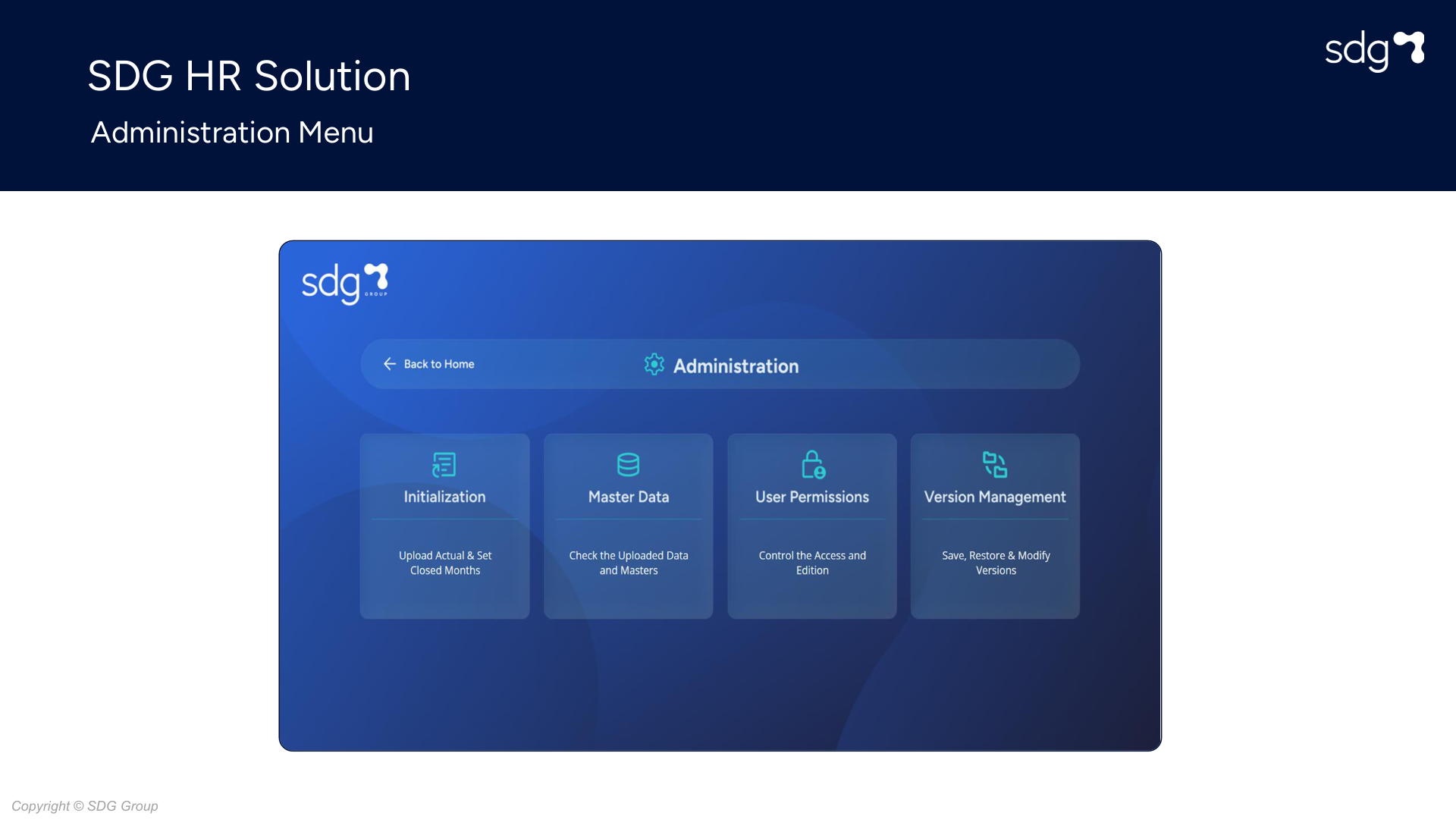Image resolution: width=1456 pixels, height=819 pixels.
Task: Click the Administration gear icon
Action: point(654,365)
